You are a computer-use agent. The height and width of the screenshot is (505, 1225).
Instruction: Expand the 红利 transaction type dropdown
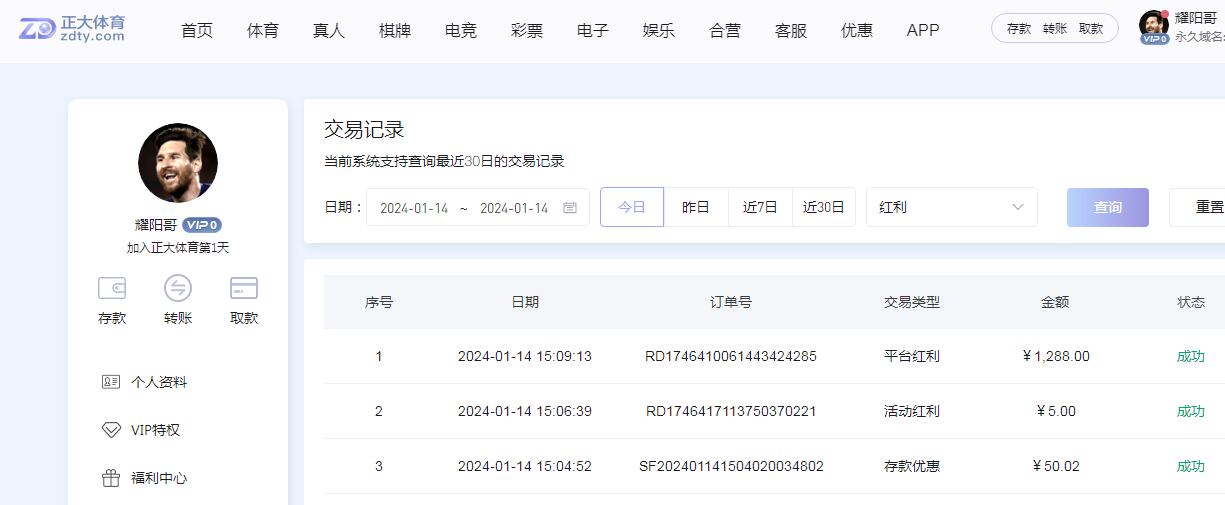(x=952, y=207)
